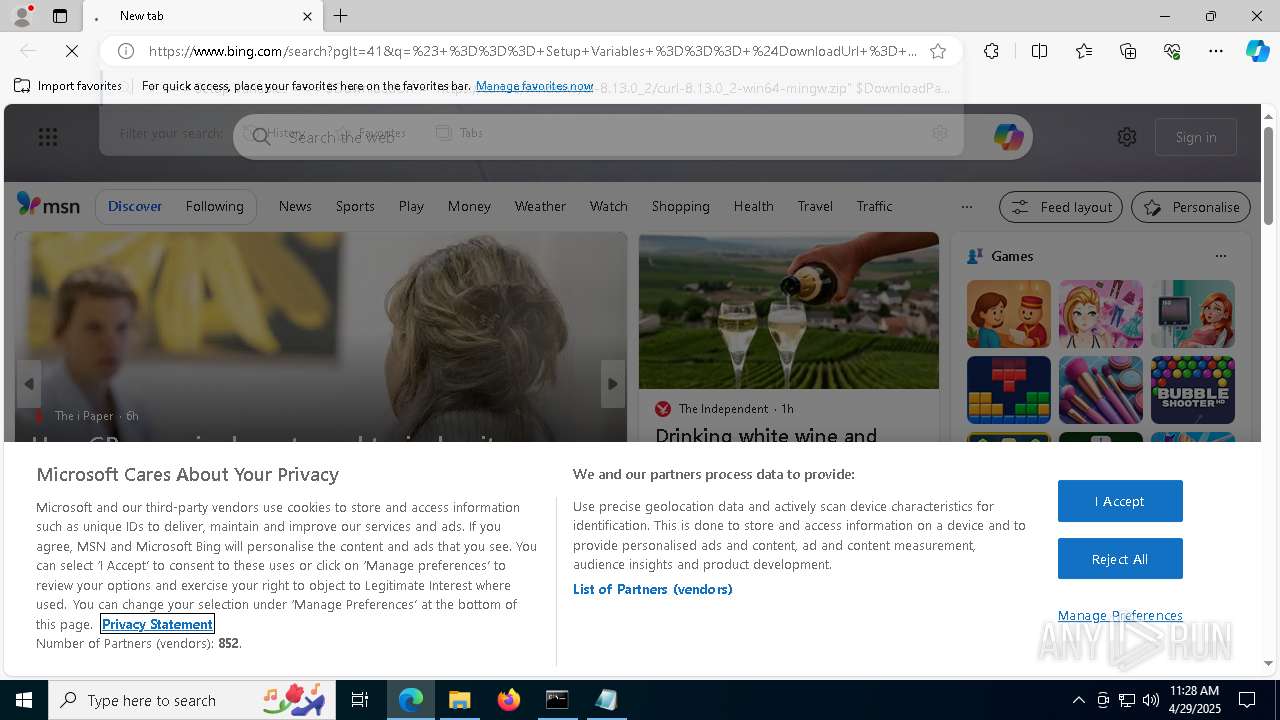The height and width of the screenshot is (720, 1280).
Task: Click the Sign in button
Action: coord(1196,137)
